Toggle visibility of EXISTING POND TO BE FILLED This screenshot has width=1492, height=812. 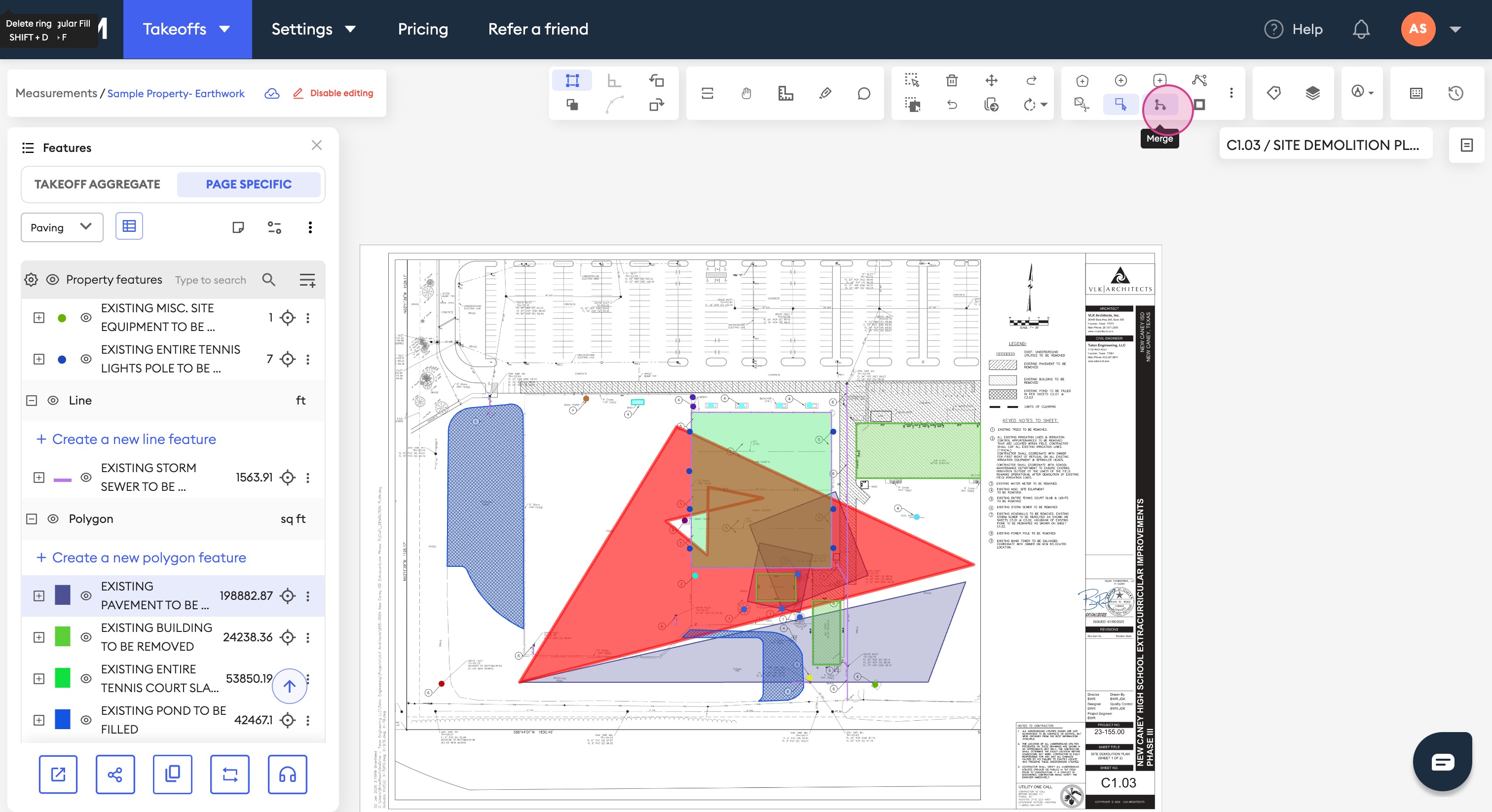pos(86,720)
